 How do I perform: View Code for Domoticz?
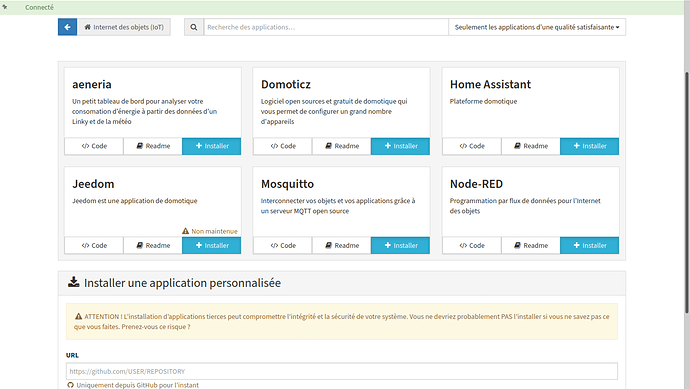(283, 146)
